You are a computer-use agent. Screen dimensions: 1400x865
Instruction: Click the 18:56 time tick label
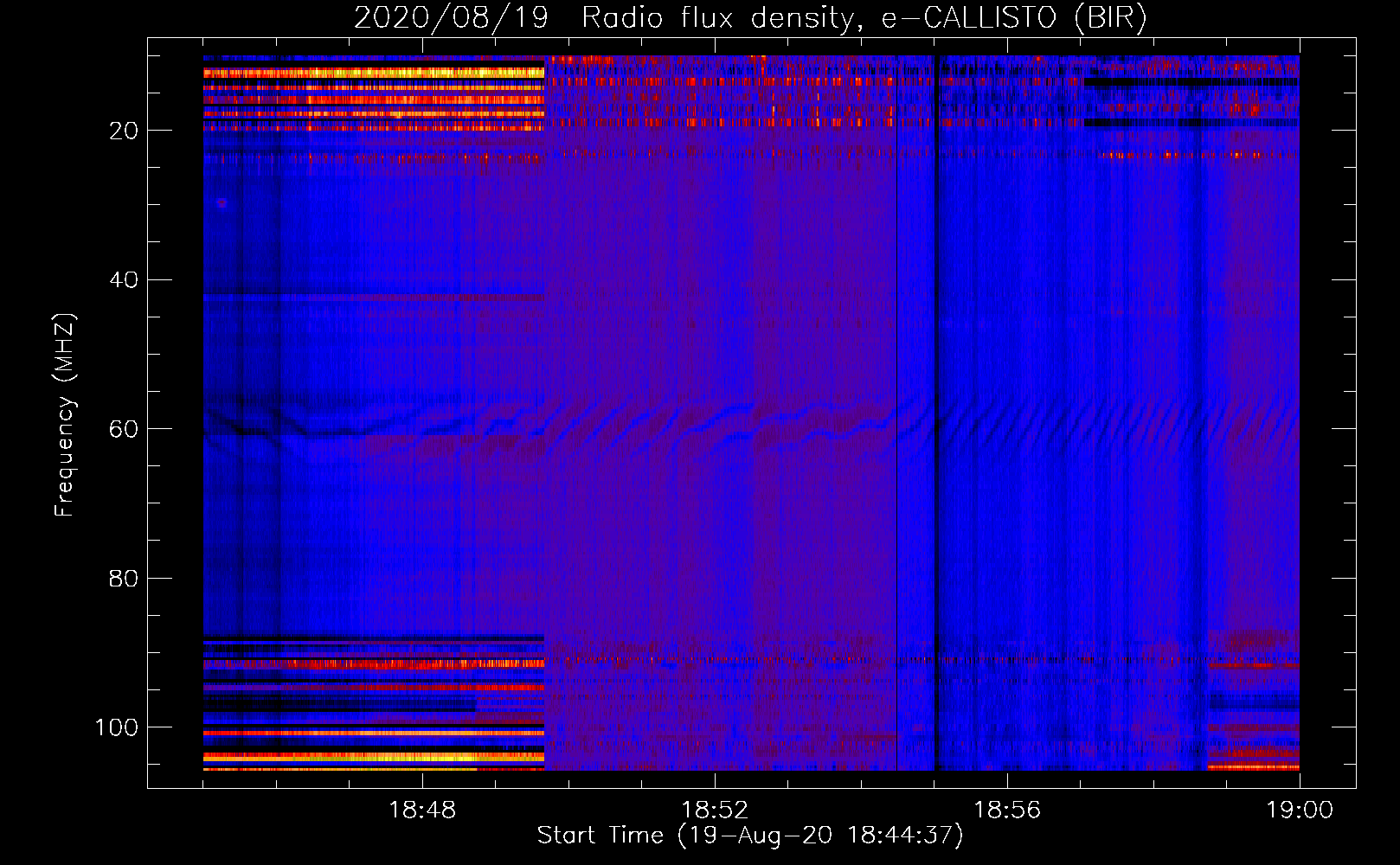tap(1007, 811)
